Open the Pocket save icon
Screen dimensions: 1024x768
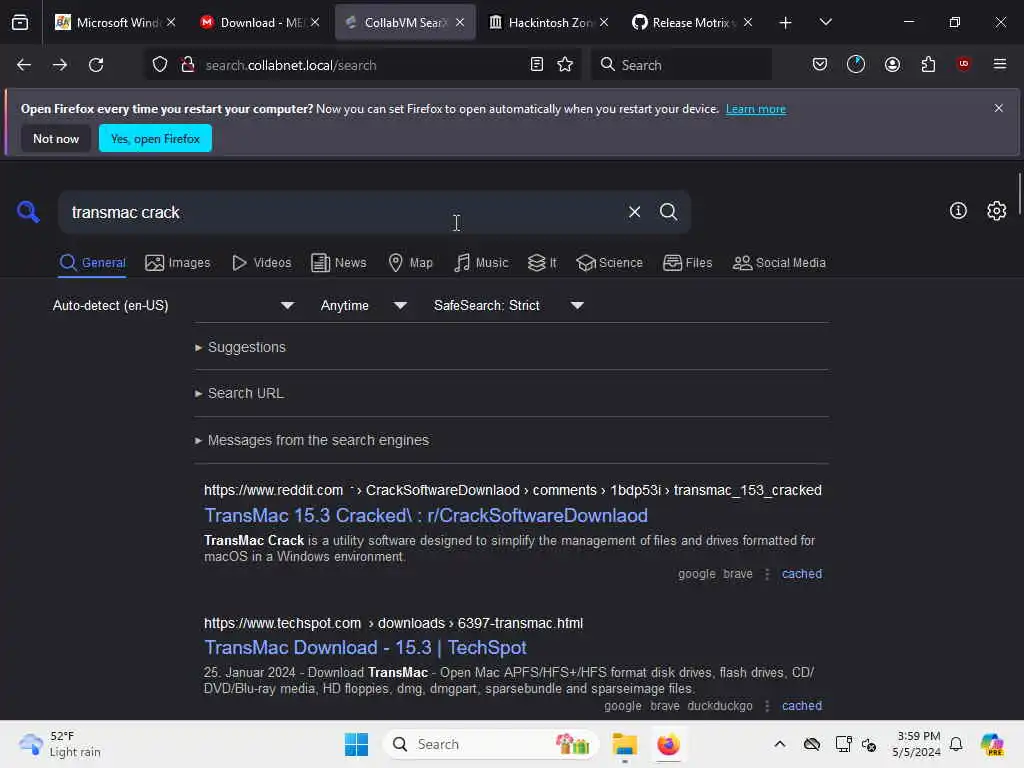pos(820,64)
